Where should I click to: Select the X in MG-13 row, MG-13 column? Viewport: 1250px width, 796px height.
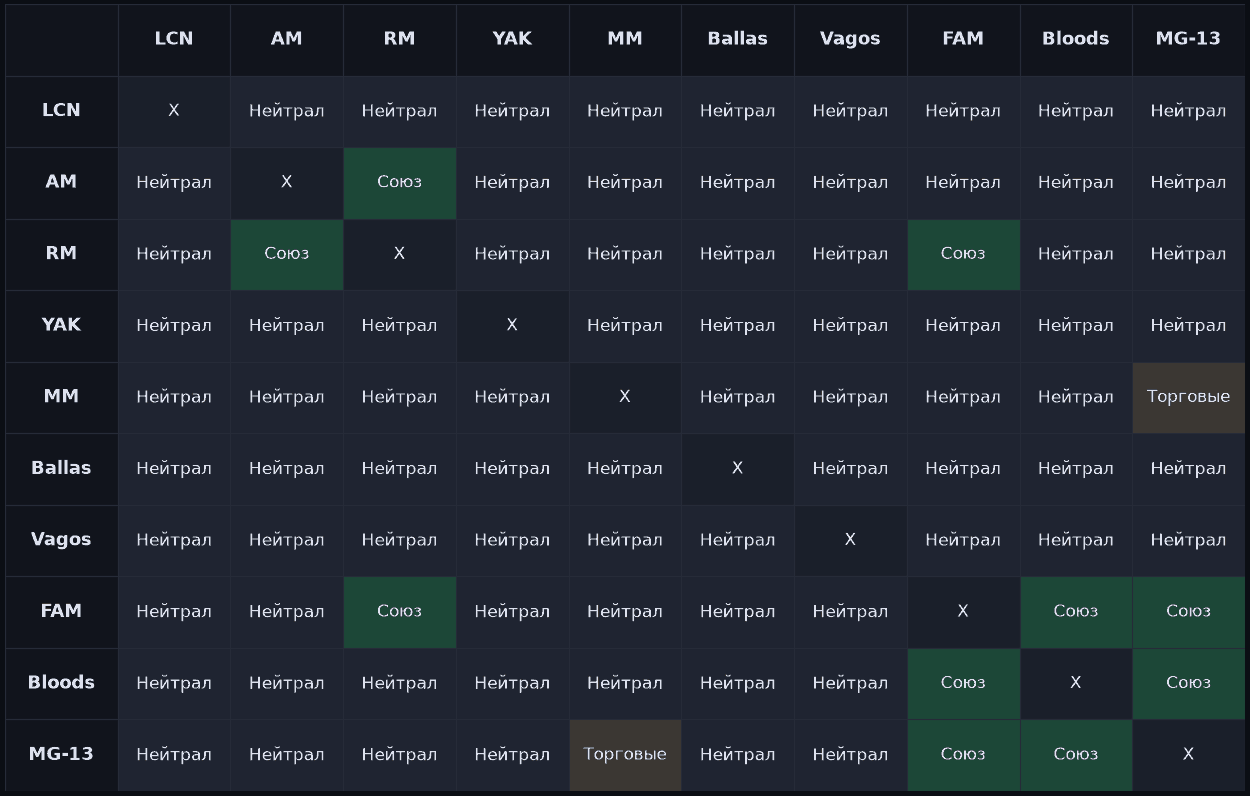pyautogui.click(x=1188, y=754)
